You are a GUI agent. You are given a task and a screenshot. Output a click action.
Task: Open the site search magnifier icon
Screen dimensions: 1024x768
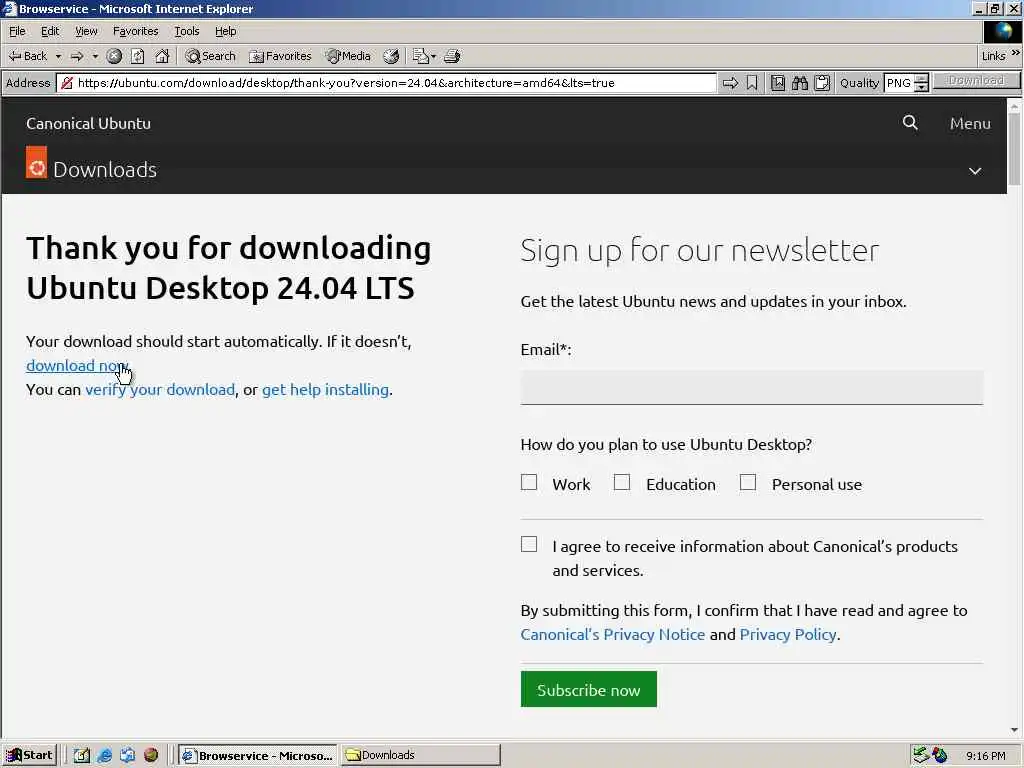click(x=910, y=123)
